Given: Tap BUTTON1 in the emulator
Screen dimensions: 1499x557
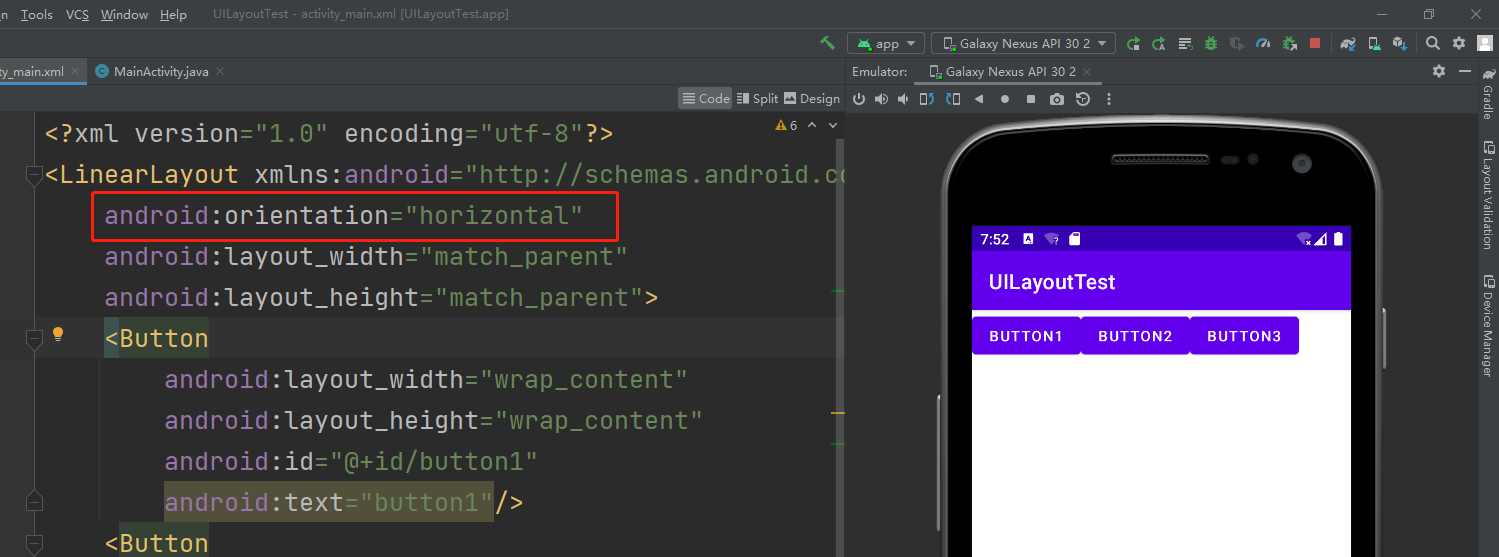Looking at the screenshot, I should [1026, 336].
